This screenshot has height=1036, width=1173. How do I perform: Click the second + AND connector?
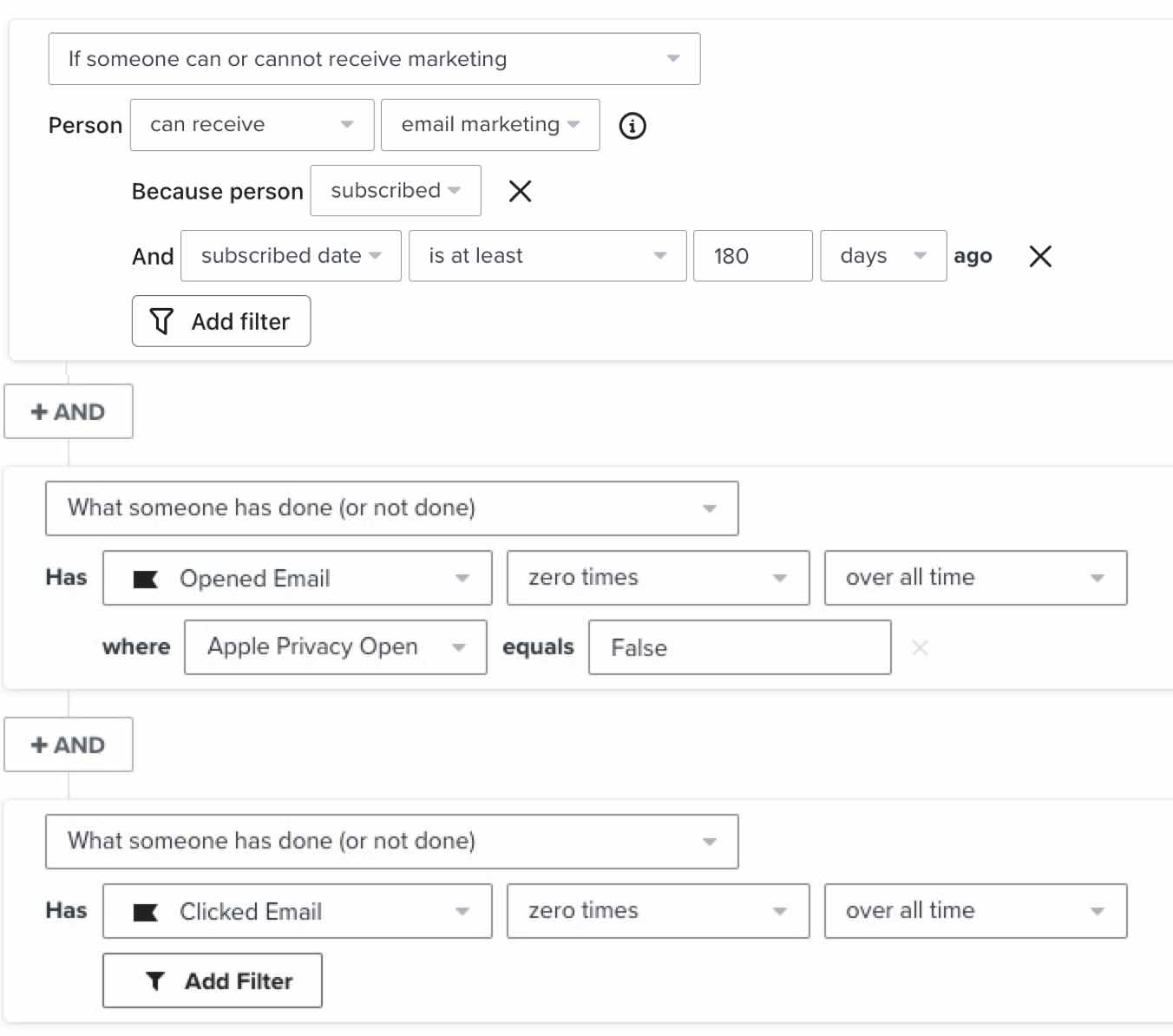click(x=69, y=744)
